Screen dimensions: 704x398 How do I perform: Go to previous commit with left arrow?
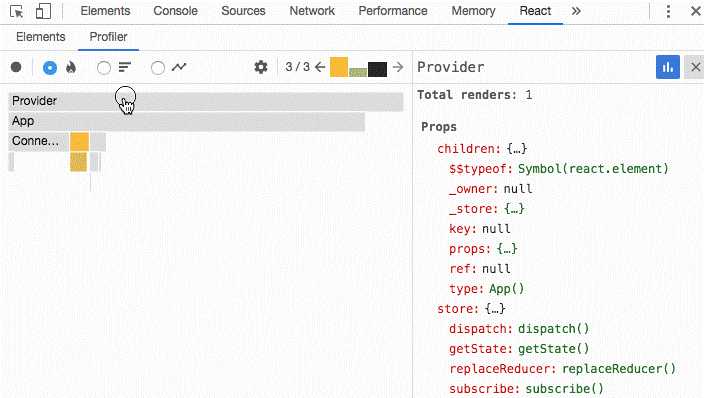pos(320,67)
